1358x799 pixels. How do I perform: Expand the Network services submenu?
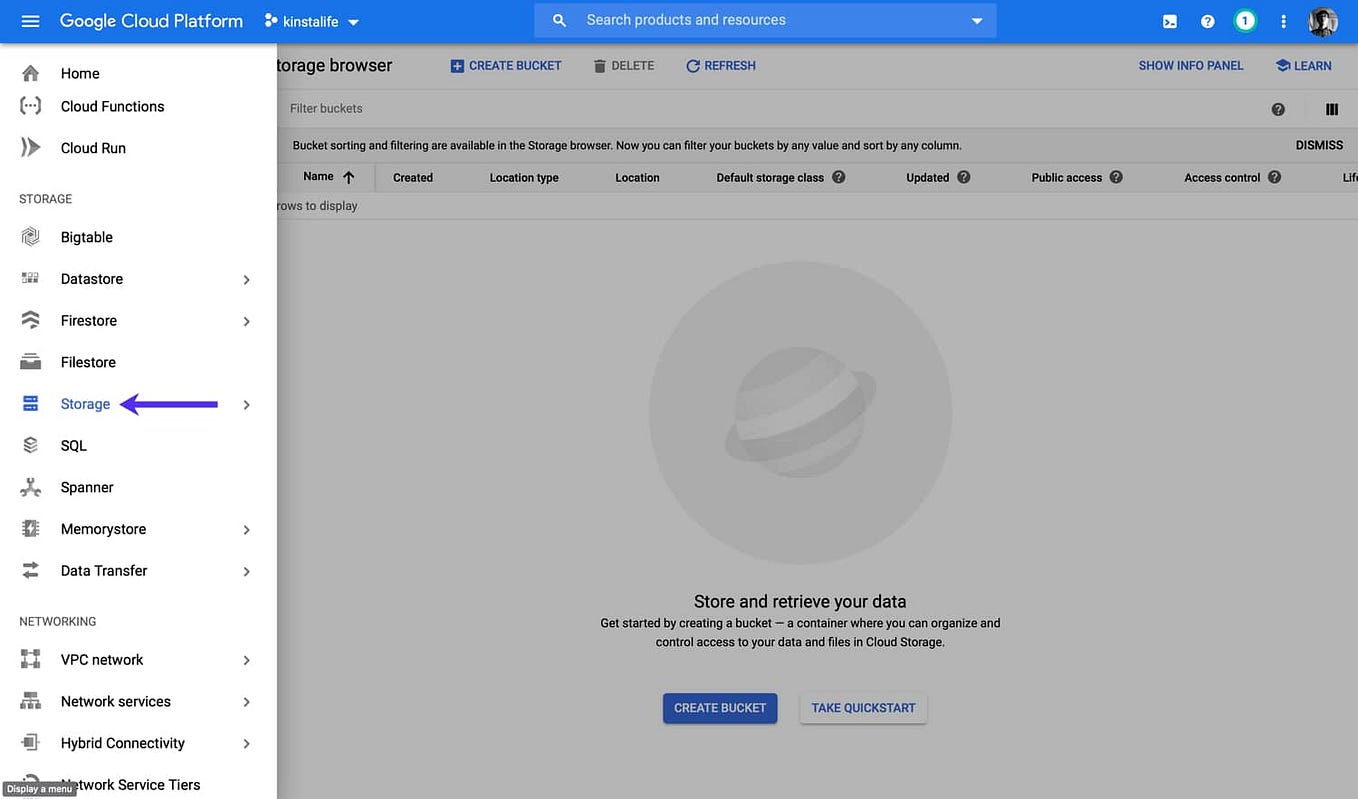246,701
